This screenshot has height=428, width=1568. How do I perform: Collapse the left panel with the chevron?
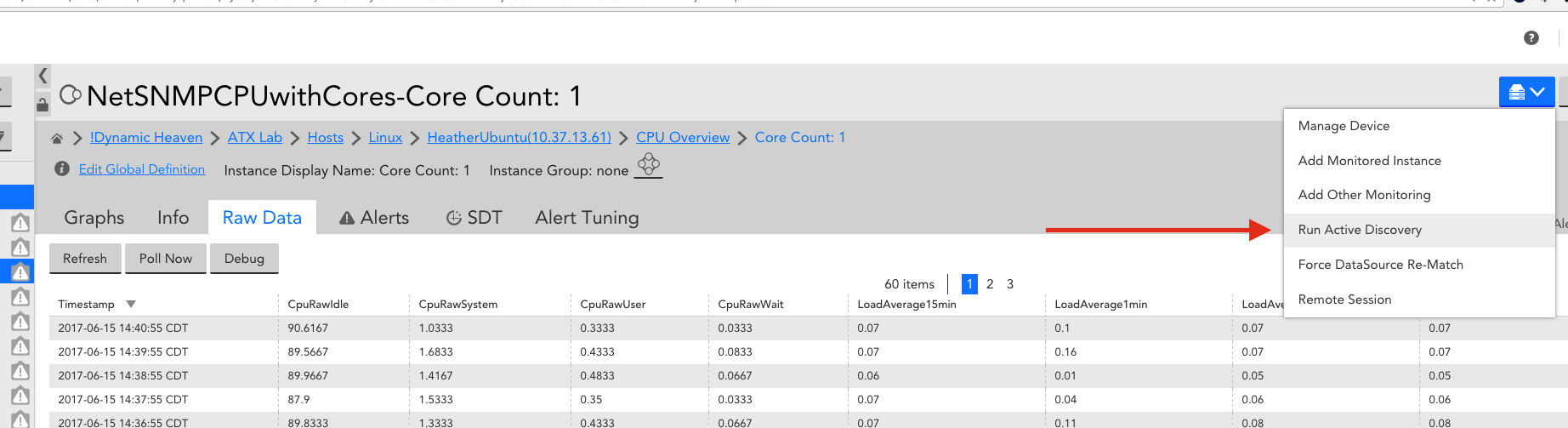pyautogui.click(x=43, y=76)
